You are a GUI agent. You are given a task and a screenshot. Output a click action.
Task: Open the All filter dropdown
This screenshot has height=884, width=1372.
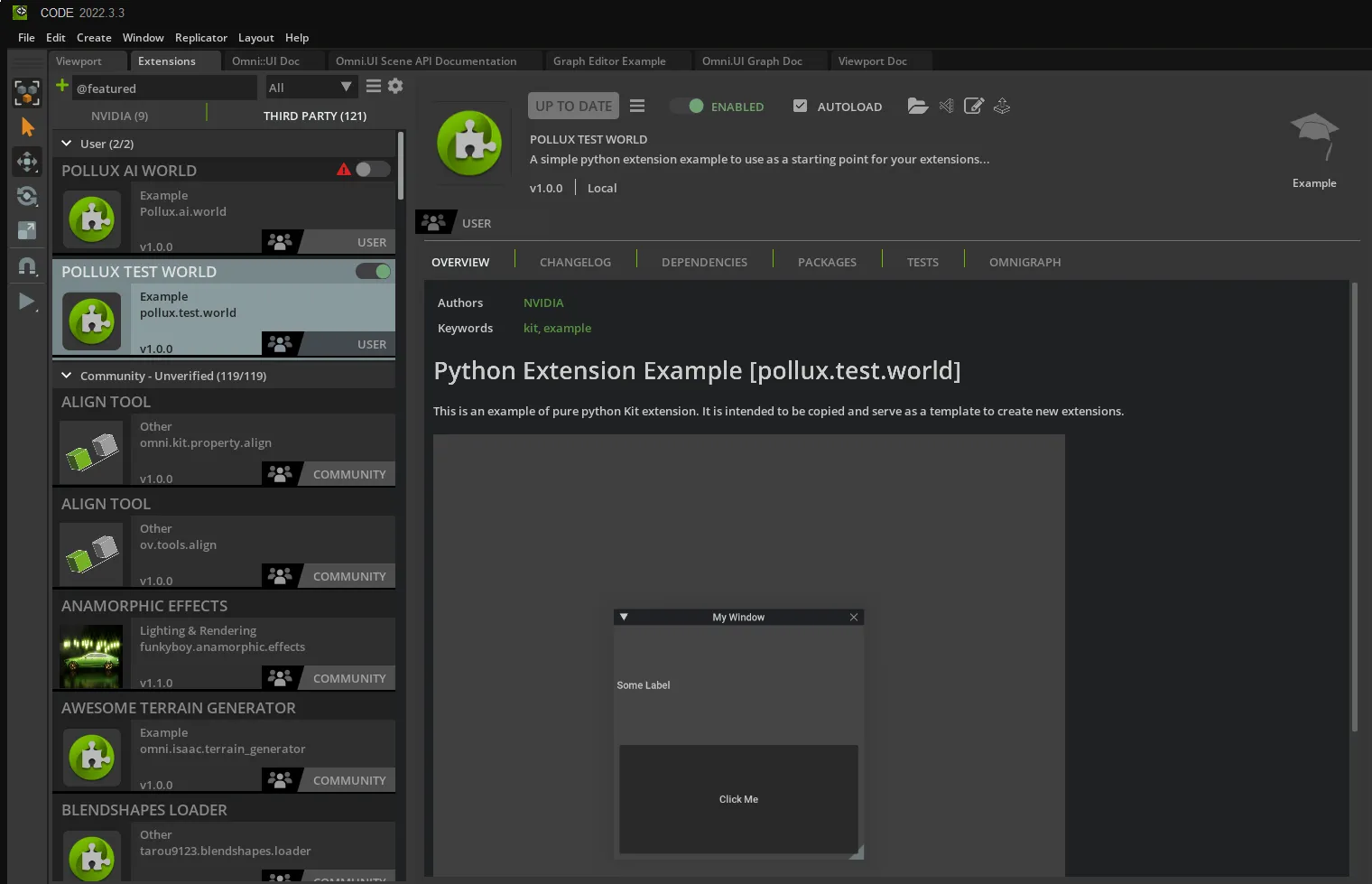[x=310, y=88]
